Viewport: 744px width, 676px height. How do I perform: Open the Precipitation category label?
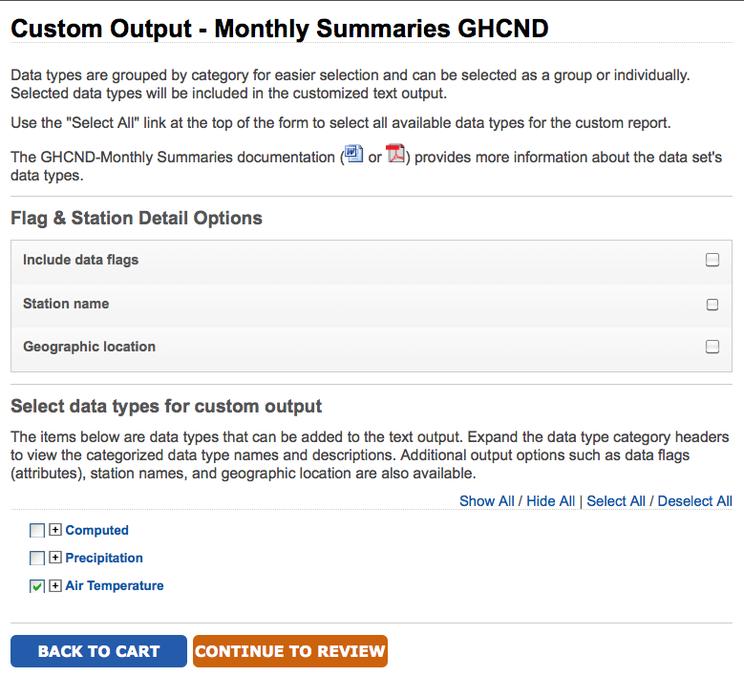tap(104, 558)
